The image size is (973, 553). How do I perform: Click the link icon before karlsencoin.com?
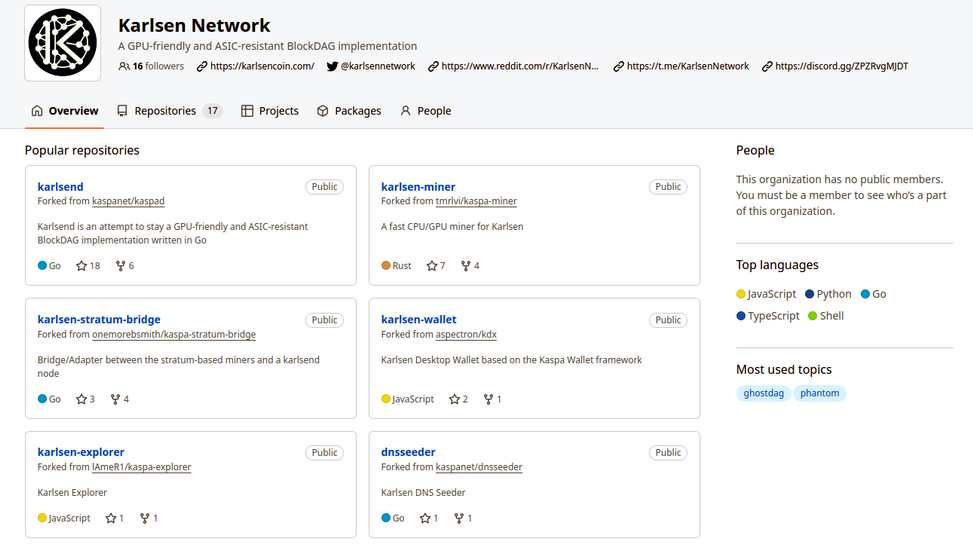click(x=202, y=66)
